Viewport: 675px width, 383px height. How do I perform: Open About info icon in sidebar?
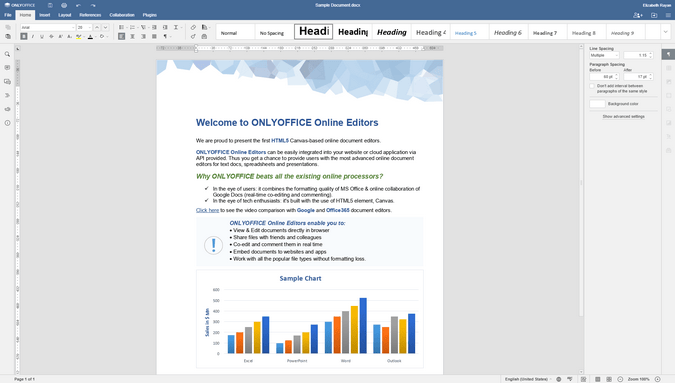pyautogui.click(x=7, y=123)
